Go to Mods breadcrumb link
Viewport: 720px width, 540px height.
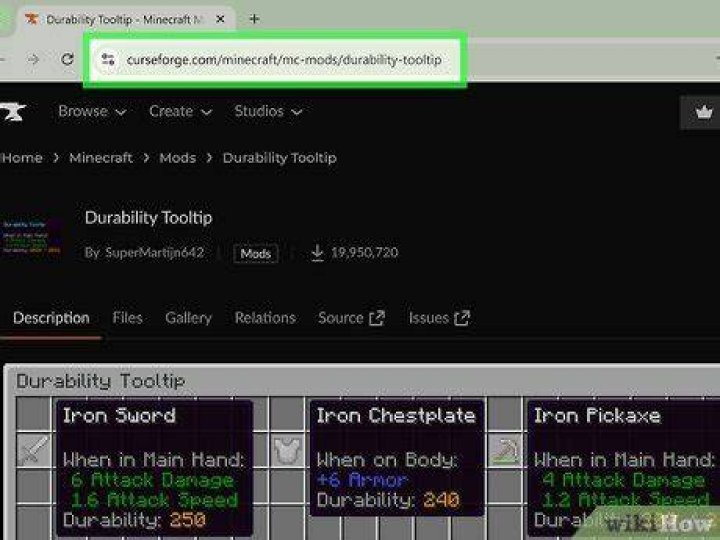point(178,158)
